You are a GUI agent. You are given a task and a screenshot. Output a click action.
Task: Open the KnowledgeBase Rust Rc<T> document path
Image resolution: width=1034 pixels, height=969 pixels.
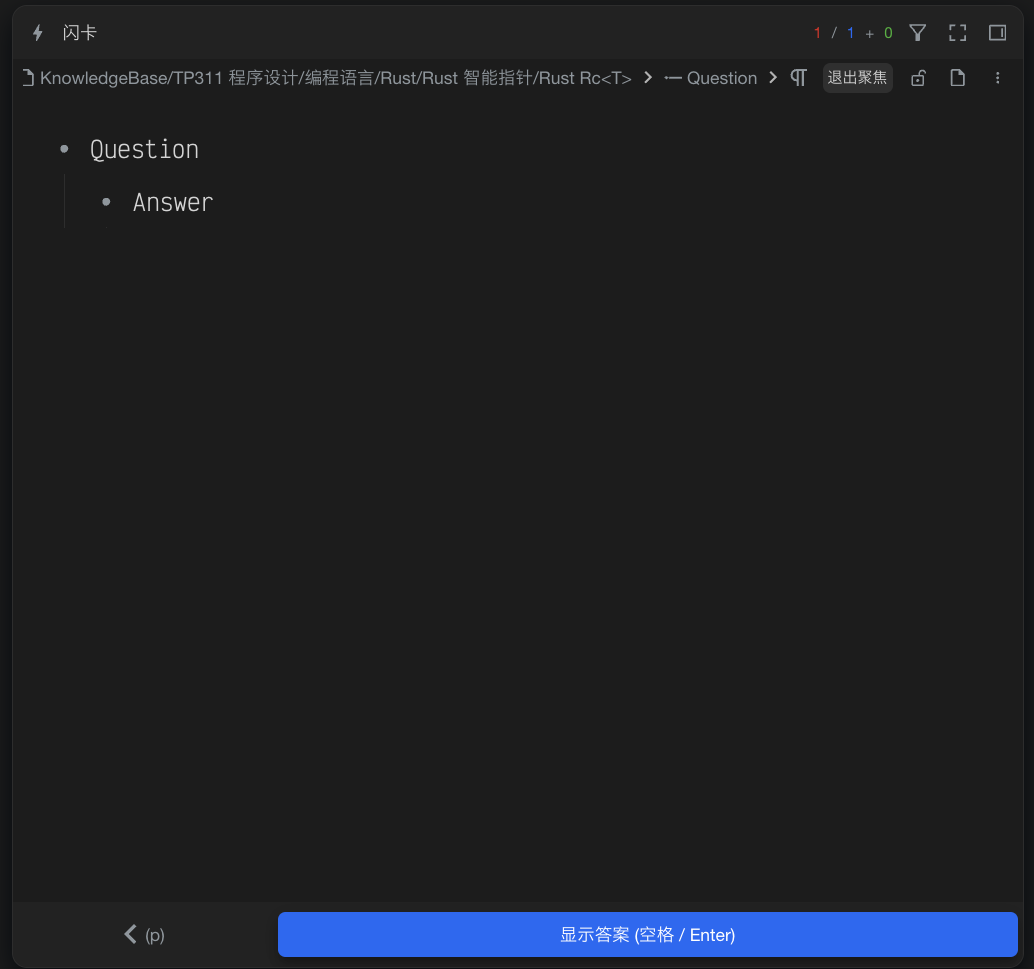(335, 78)
